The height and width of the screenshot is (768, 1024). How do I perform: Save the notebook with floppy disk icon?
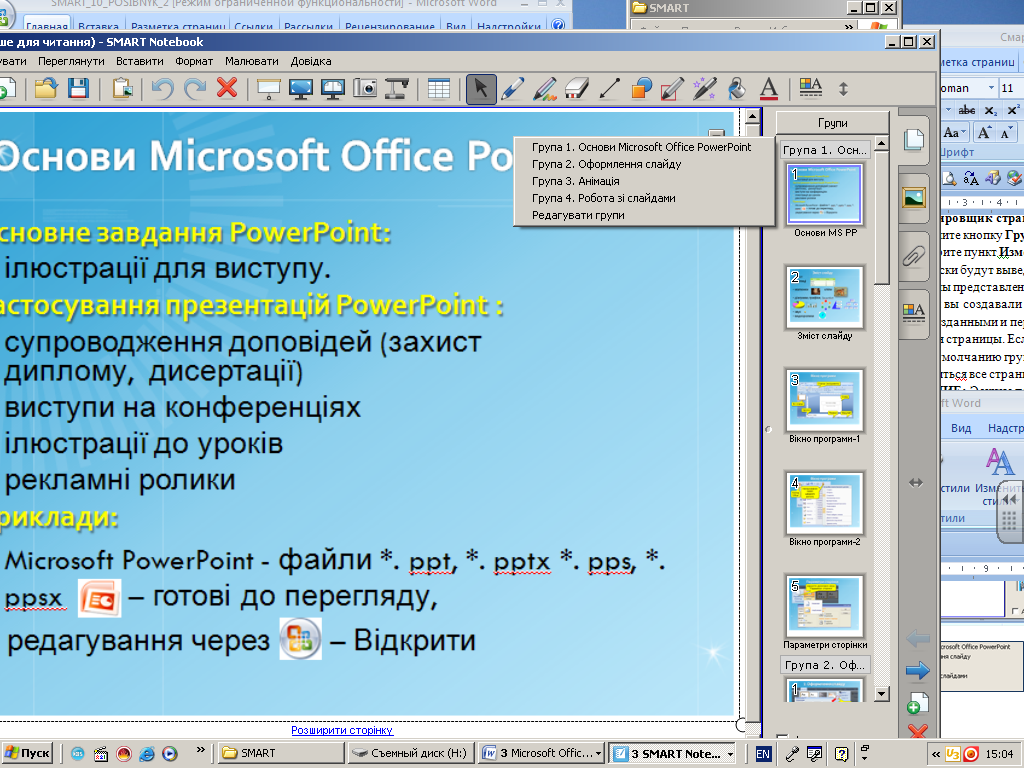click(78, 88)
